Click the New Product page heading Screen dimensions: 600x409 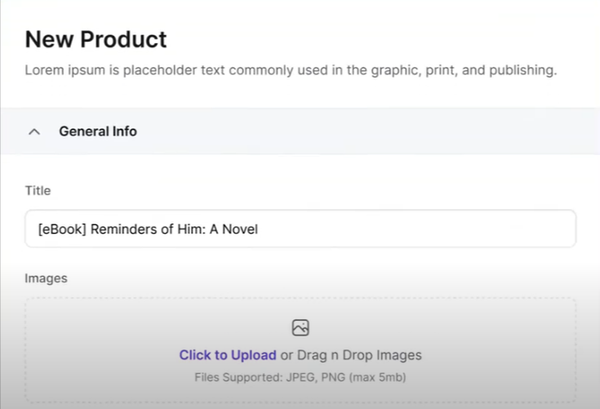pyautogui.click(x=95, y=40)
